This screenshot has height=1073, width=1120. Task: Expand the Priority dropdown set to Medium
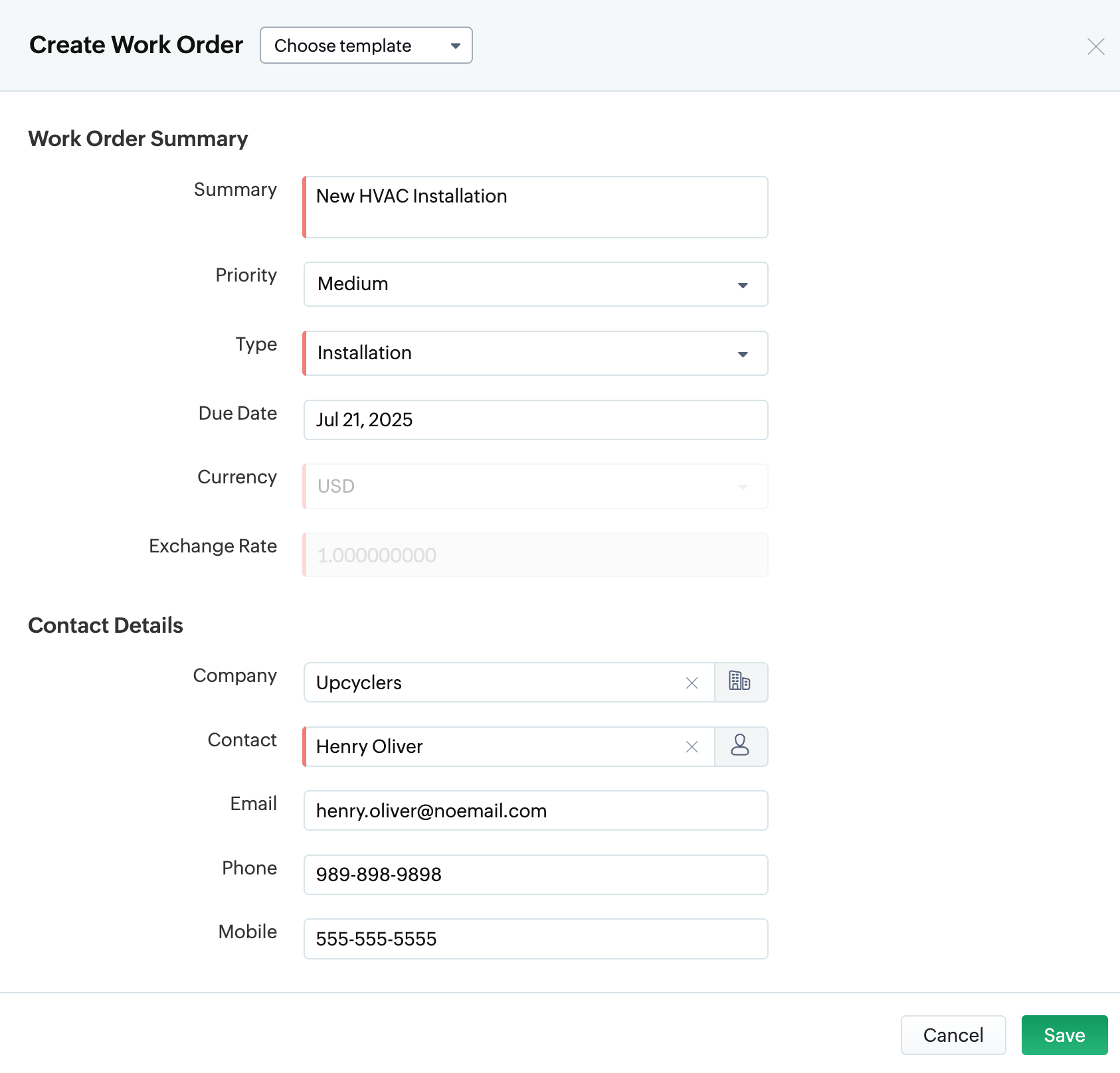[x=535, y=284]
